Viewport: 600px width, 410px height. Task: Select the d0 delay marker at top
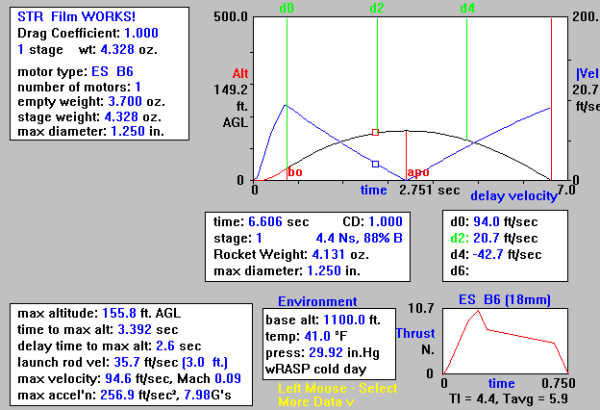(287, 8)
